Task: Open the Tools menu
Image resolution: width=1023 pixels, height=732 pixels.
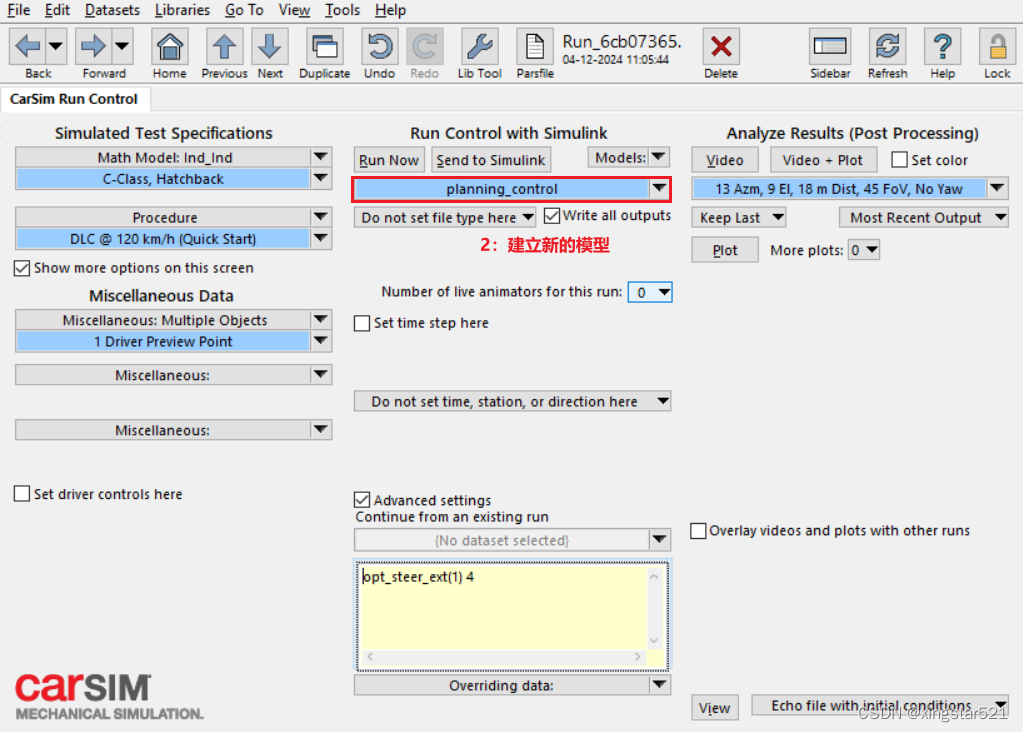Action: [x=343, y=10]
